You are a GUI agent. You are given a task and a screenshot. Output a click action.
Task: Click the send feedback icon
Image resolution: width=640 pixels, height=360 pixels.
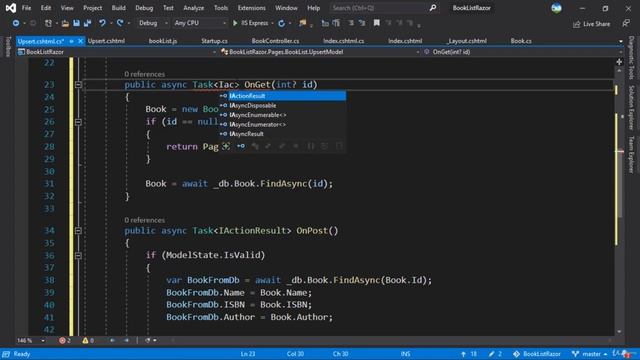coord(626,24)
